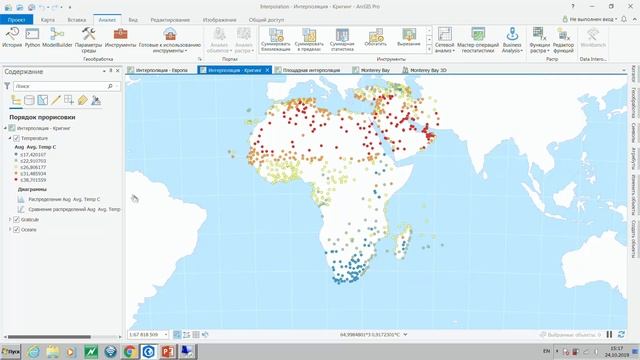Viewport: 640px width, 360px height.
Task: Click the Пуск (Start) button
Action: point(11,351)
